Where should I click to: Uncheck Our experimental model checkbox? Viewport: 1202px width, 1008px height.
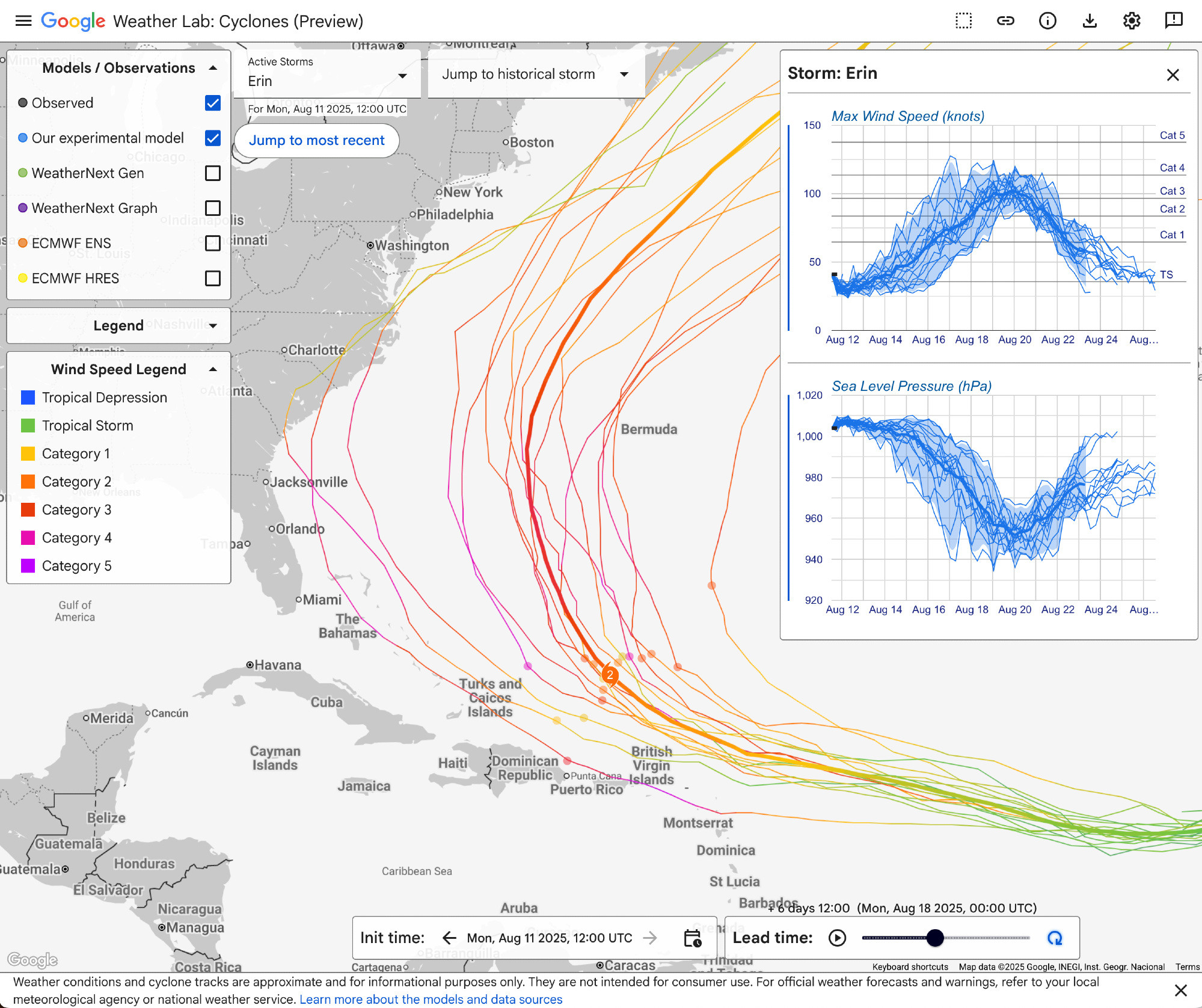tap(213, 138)
